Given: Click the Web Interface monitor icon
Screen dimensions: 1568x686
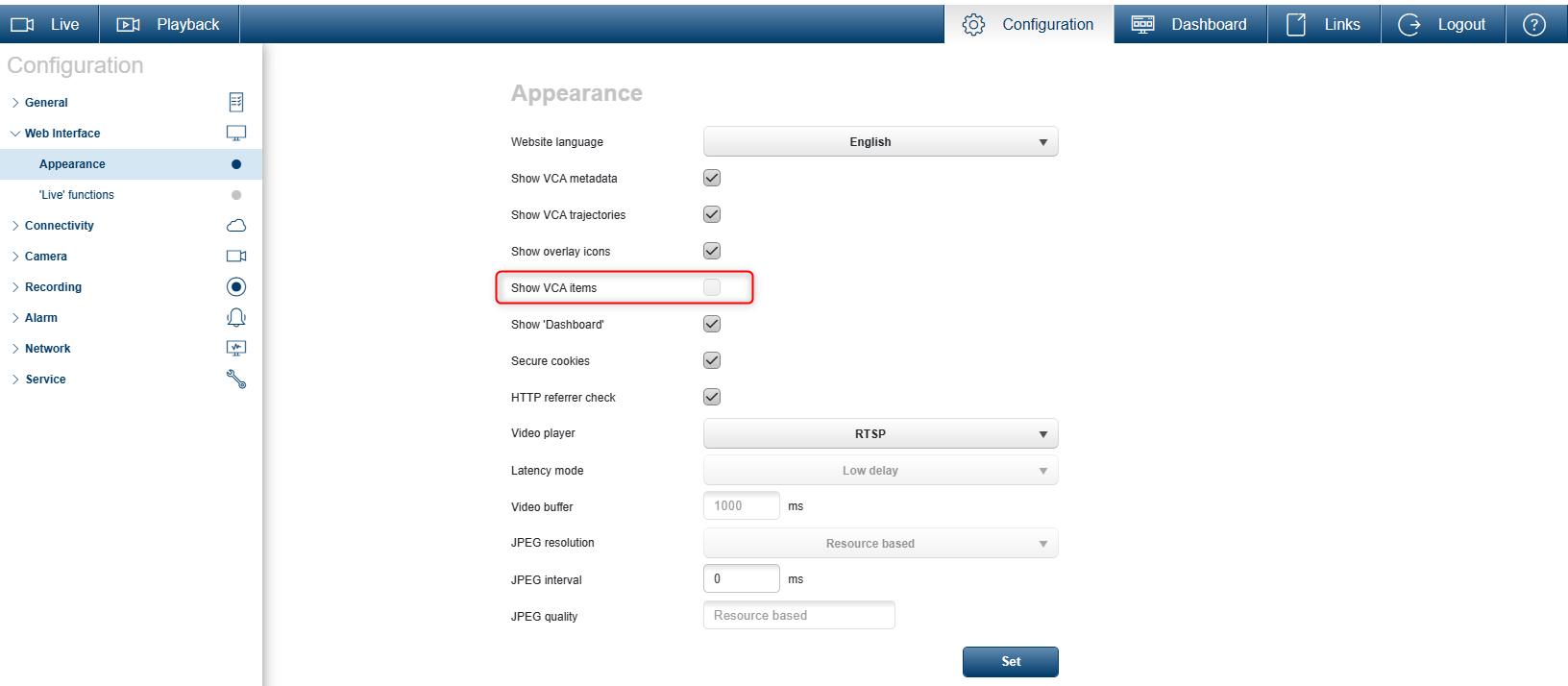Looking at the screenshot, I should pos(236,133).
